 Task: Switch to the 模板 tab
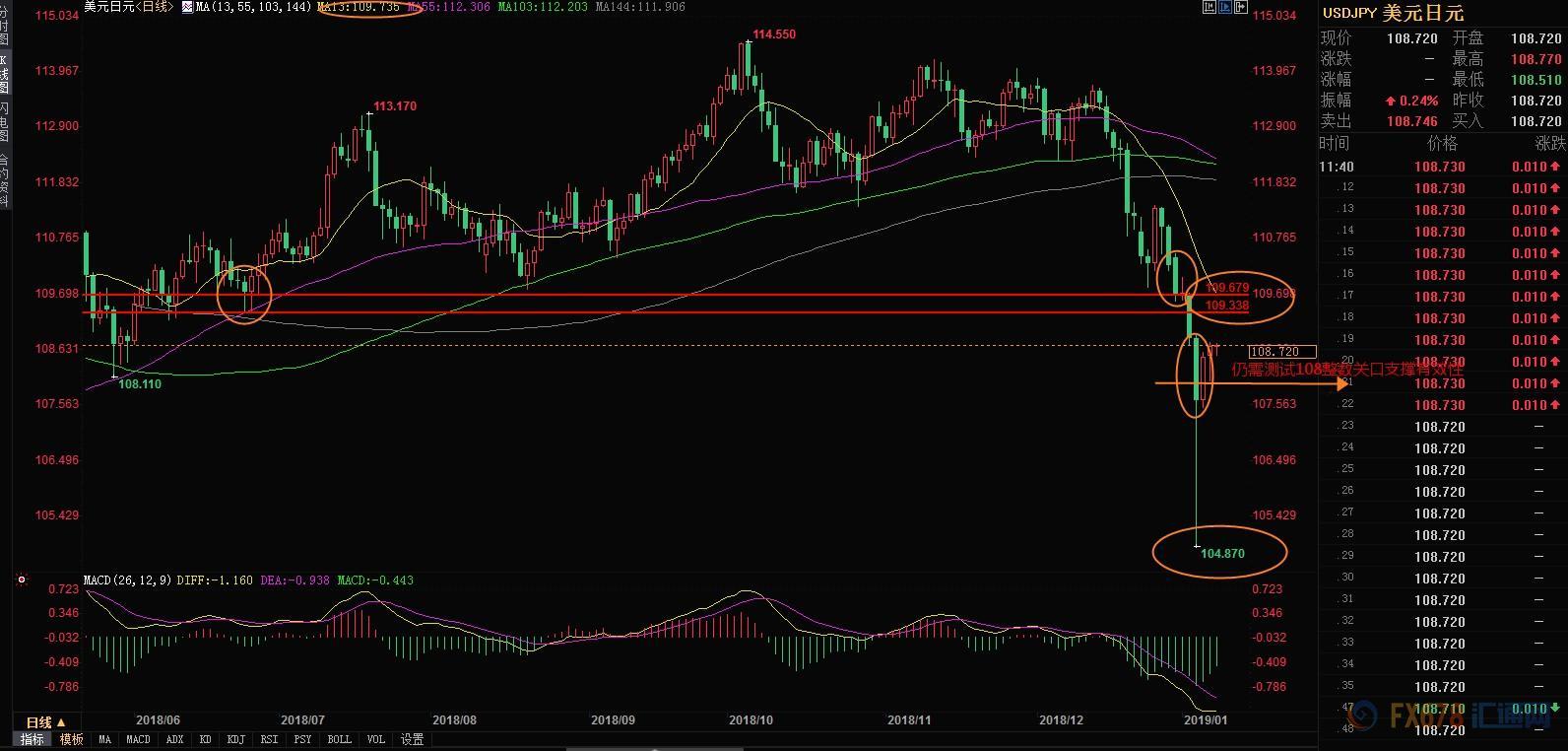[x=71, y=739]
